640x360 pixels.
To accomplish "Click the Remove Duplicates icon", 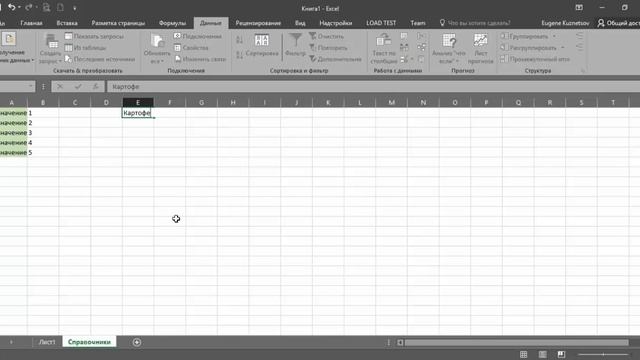I will click(x=404, y=48).
